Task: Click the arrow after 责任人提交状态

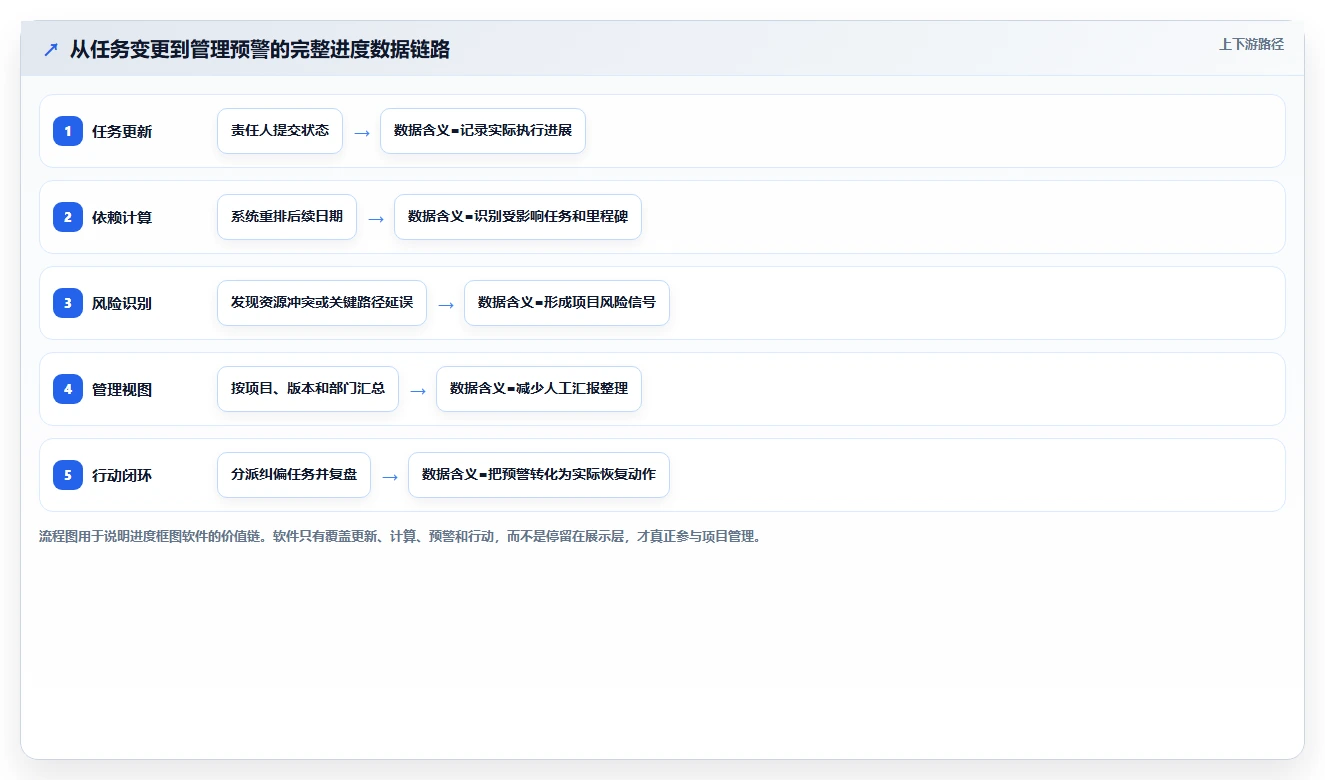Action: [x=362, y=133]
